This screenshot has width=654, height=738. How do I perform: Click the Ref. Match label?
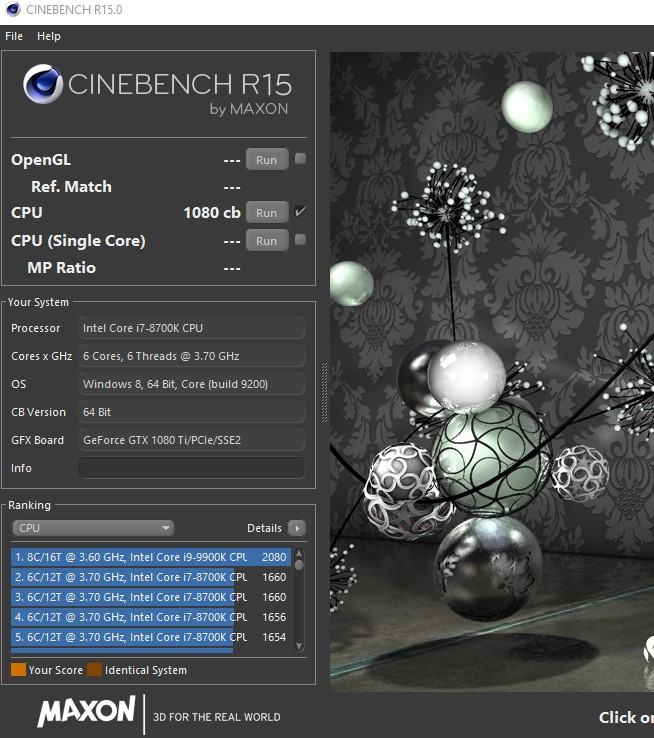tap(72, 187)
